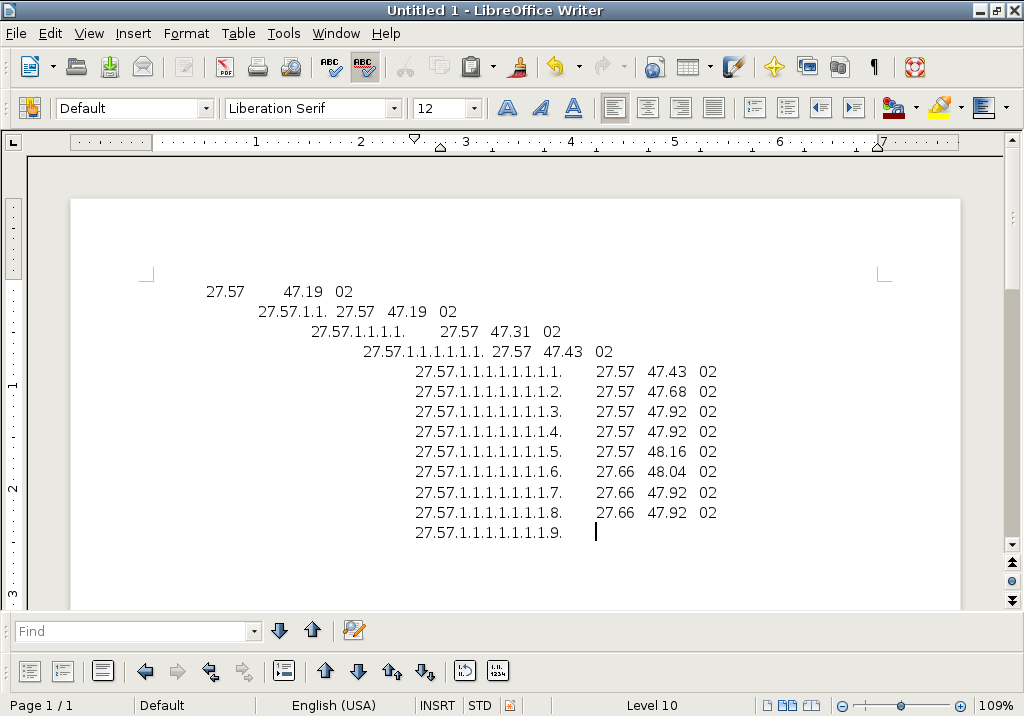
Task: Open the Insert menu
Action: [133, 33]
